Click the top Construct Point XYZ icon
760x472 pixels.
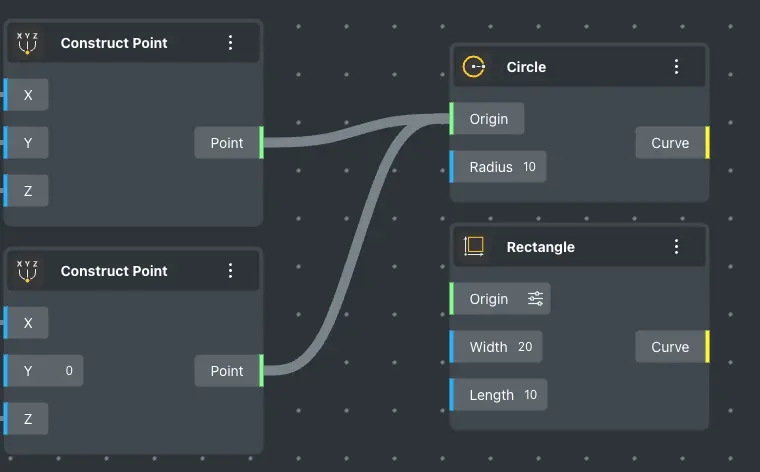(28, 43)
